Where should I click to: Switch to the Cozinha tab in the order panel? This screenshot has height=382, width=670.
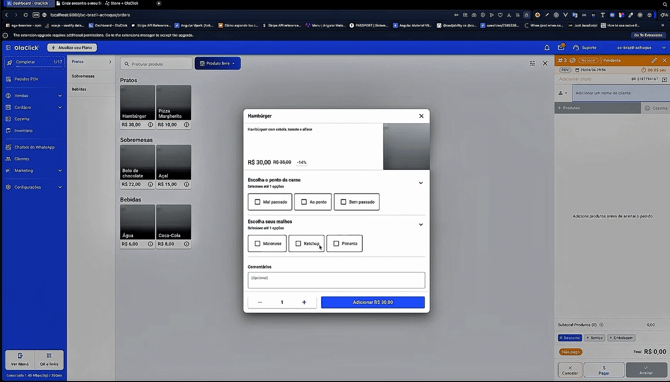[655, 108]
